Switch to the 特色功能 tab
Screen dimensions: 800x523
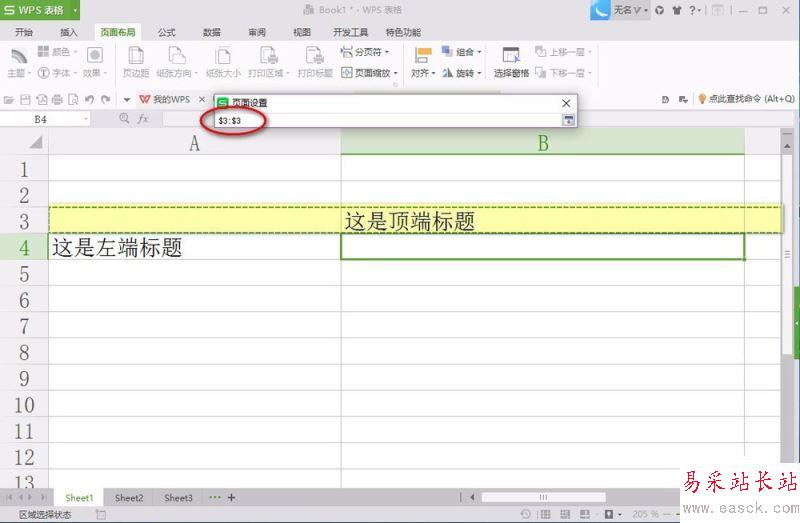click(x=403, y=32)
